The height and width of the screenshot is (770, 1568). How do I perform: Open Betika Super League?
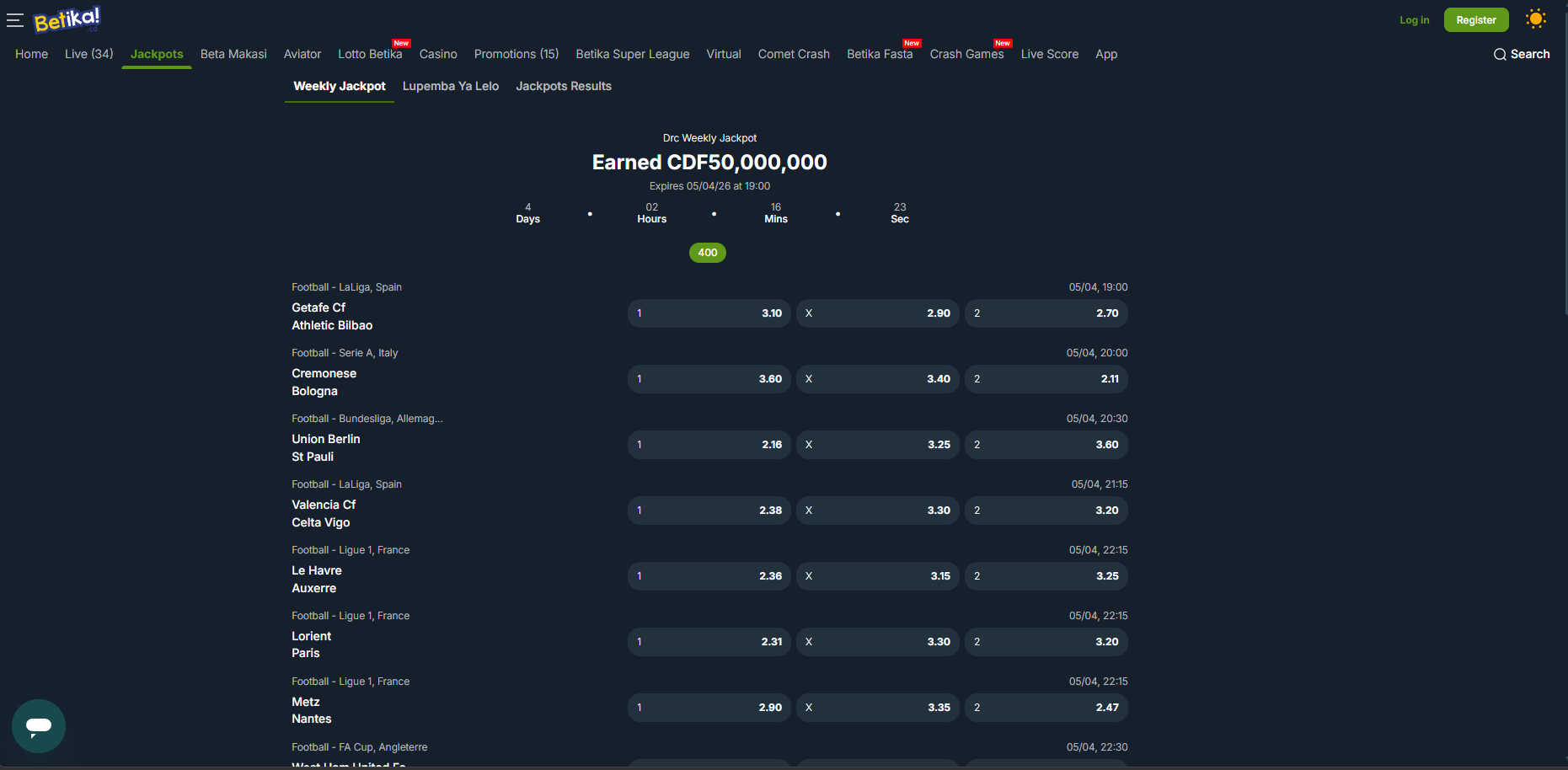tap(633, 54)
